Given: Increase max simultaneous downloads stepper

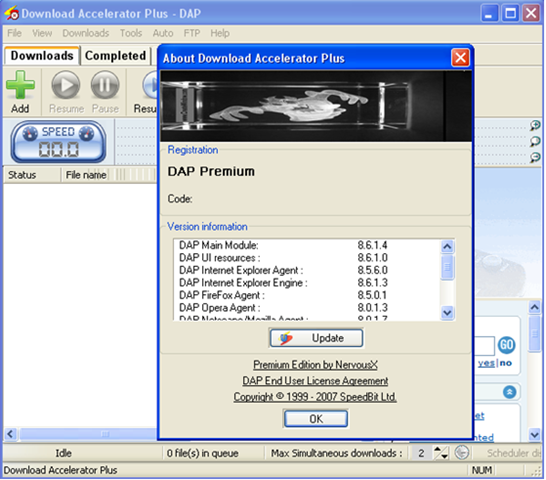Looking at the screenshot, I should tap(437, 449).
